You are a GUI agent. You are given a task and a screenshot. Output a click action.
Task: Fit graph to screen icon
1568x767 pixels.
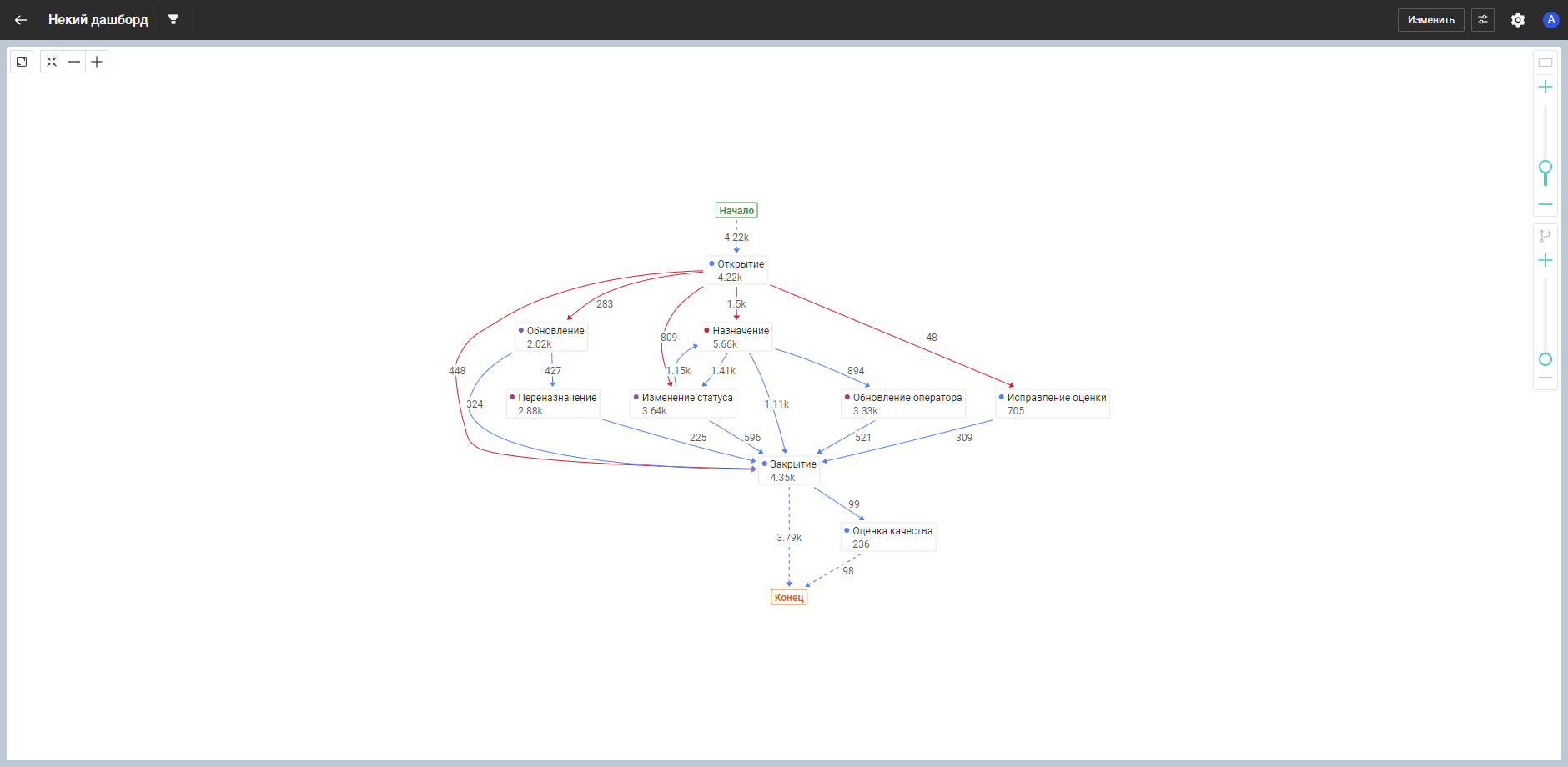point(52,62)
